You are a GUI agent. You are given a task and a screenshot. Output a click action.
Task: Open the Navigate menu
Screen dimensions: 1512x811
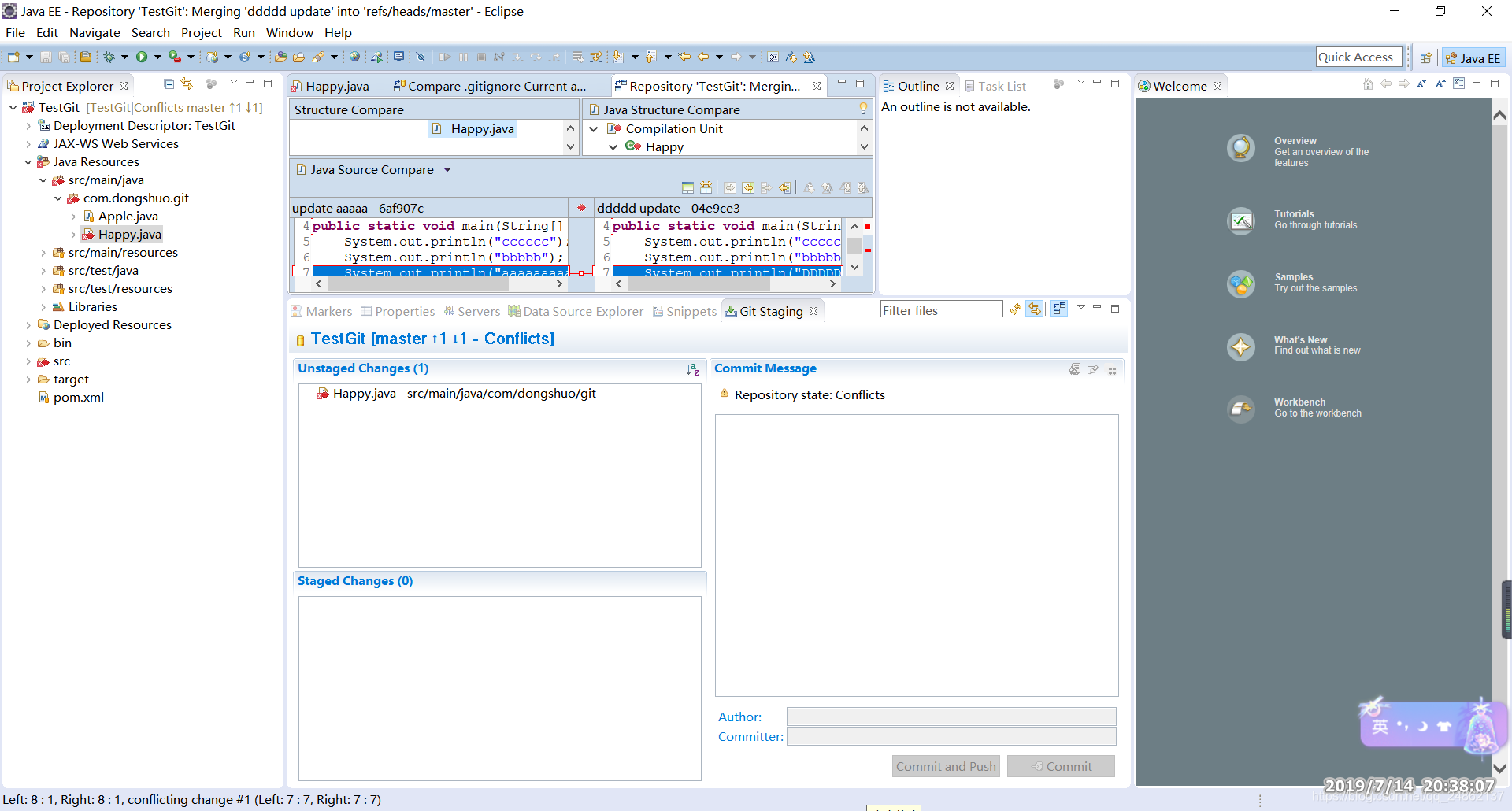coord(94,32)
